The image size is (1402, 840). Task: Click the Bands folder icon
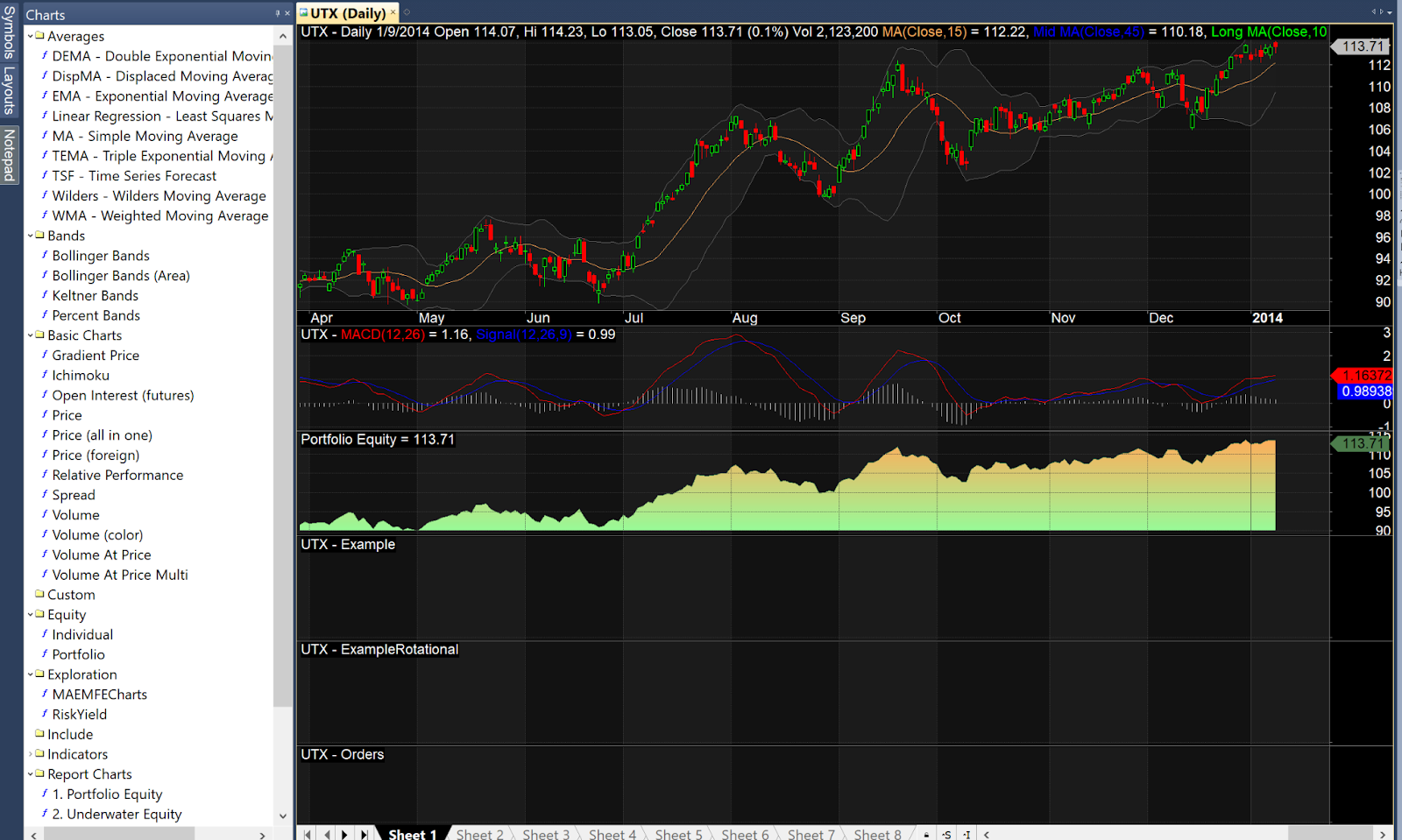pos(39,235)
